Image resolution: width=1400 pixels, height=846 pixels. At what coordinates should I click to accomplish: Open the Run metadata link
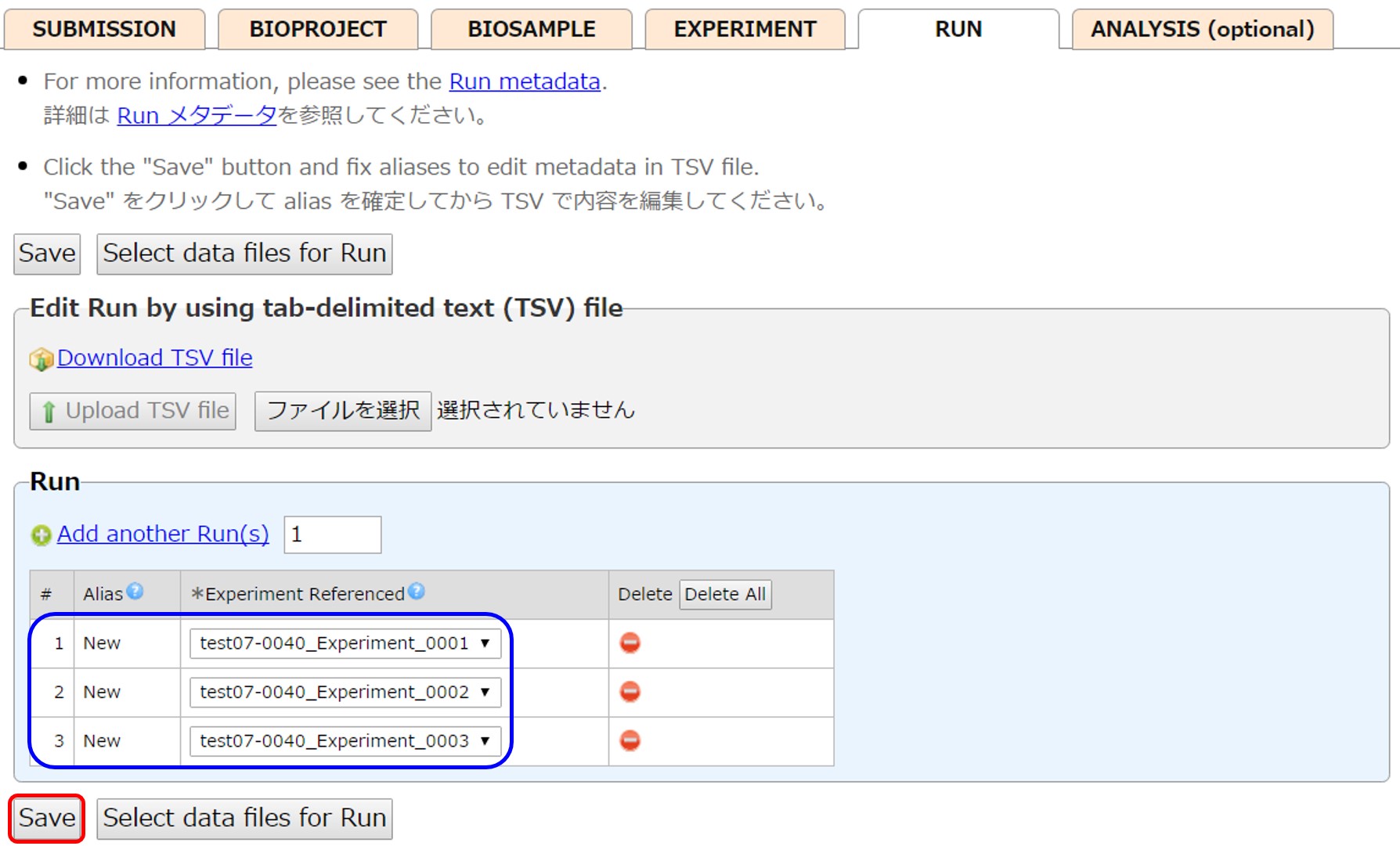point(524,81)
